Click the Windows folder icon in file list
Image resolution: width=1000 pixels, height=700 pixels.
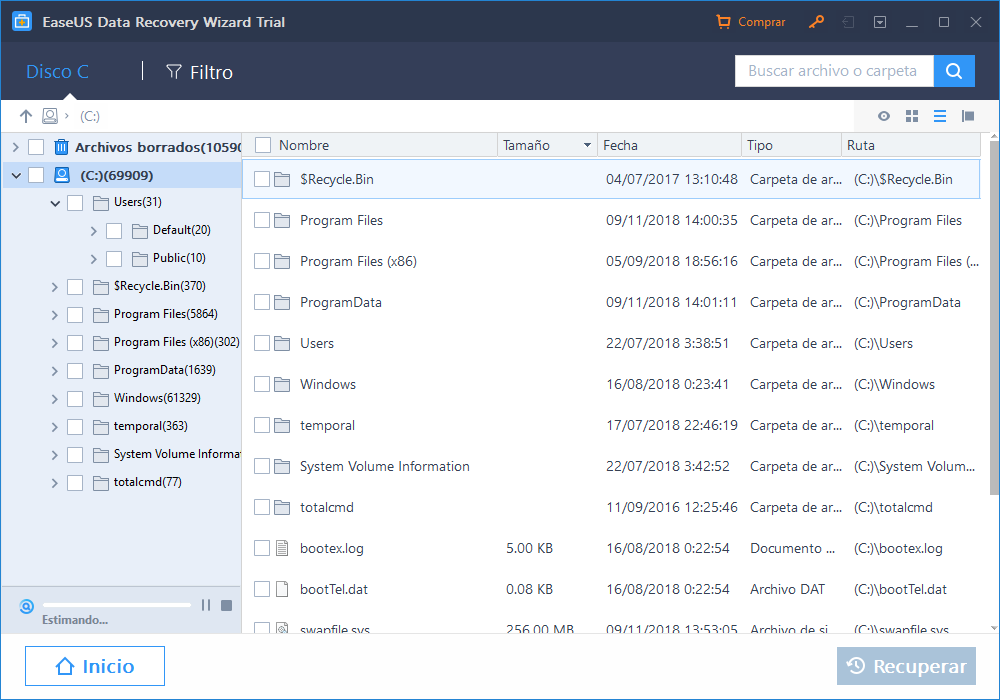[282, 384]
